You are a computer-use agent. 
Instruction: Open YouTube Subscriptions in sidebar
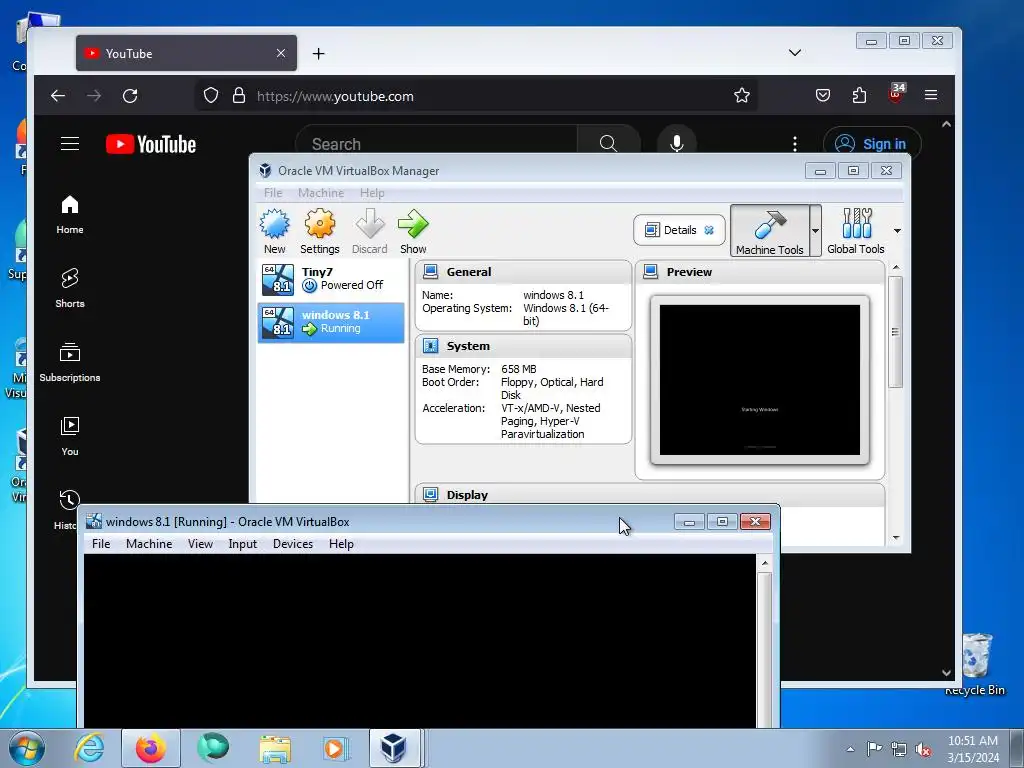pos(70,362)
